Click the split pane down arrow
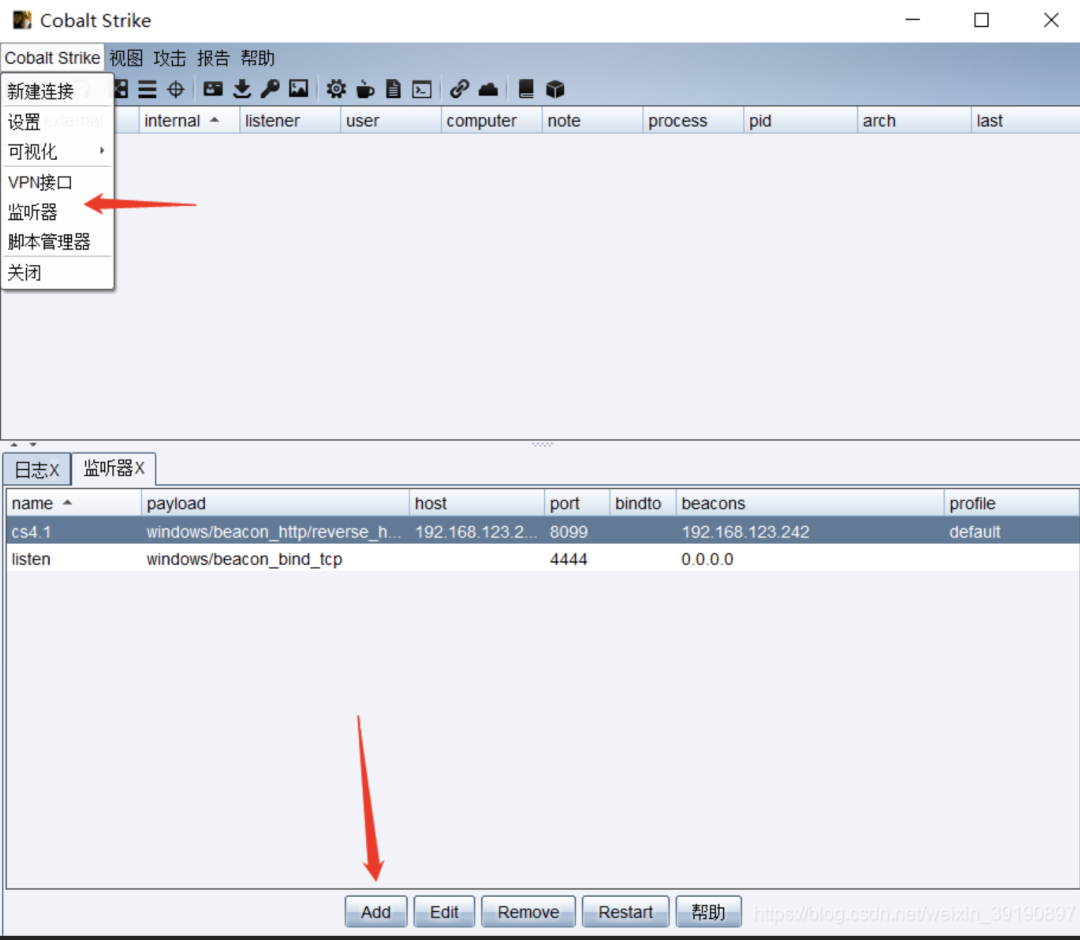This screenshot has height=940, width=1080. point(32,445)
